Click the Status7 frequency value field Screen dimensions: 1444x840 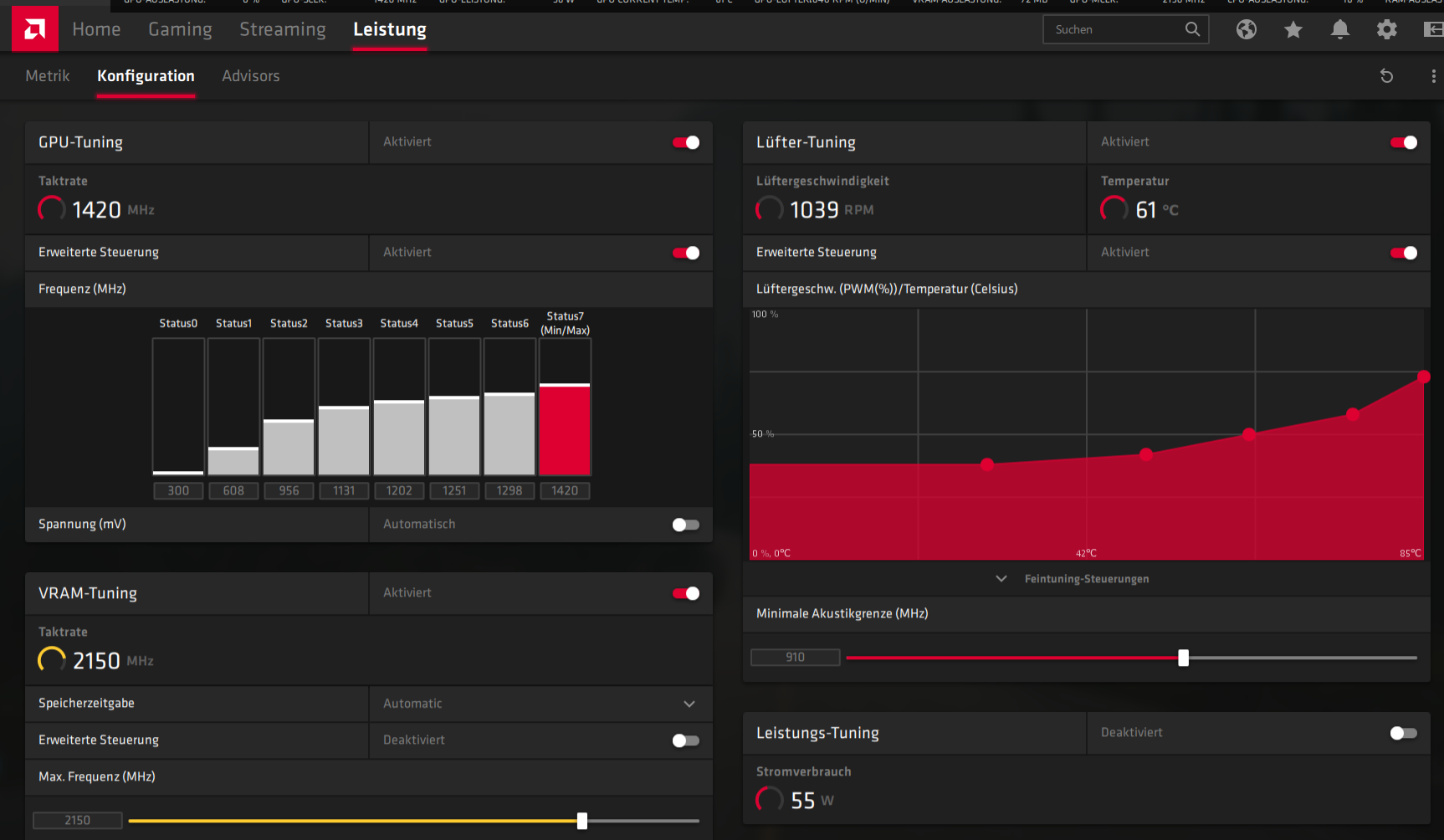tap(565, 491)
